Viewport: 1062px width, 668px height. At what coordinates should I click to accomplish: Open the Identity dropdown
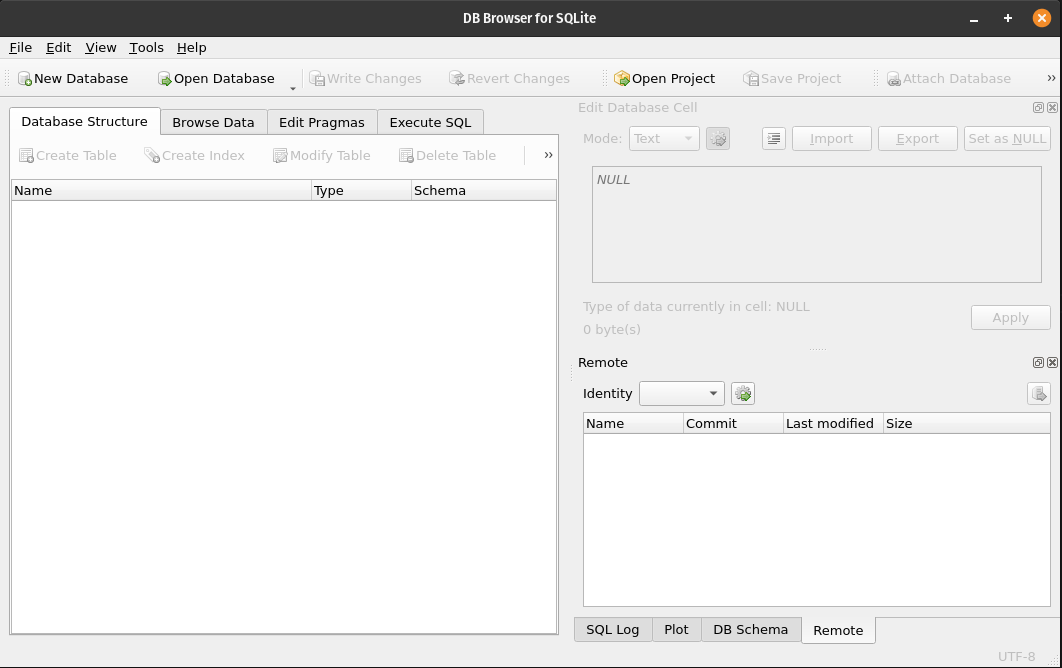pyautogui.click(x=682, y=394)
